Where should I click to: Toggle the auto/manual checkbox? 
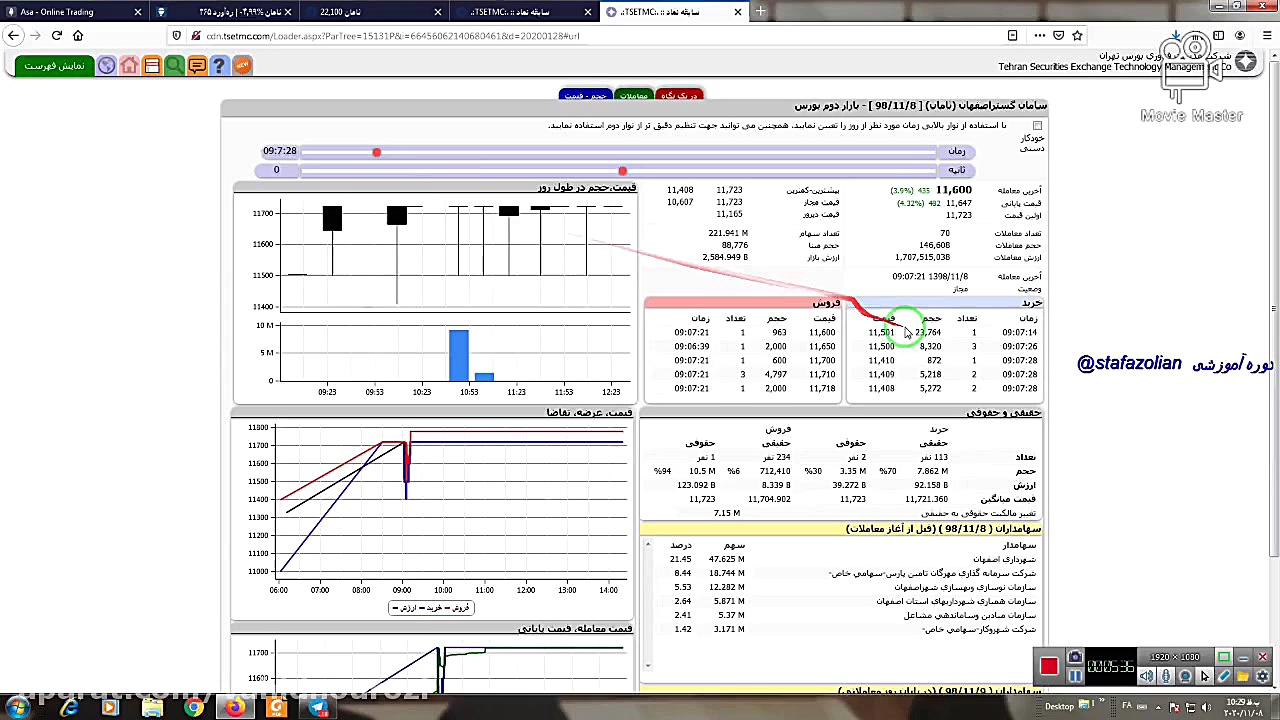click(1037, 125)
